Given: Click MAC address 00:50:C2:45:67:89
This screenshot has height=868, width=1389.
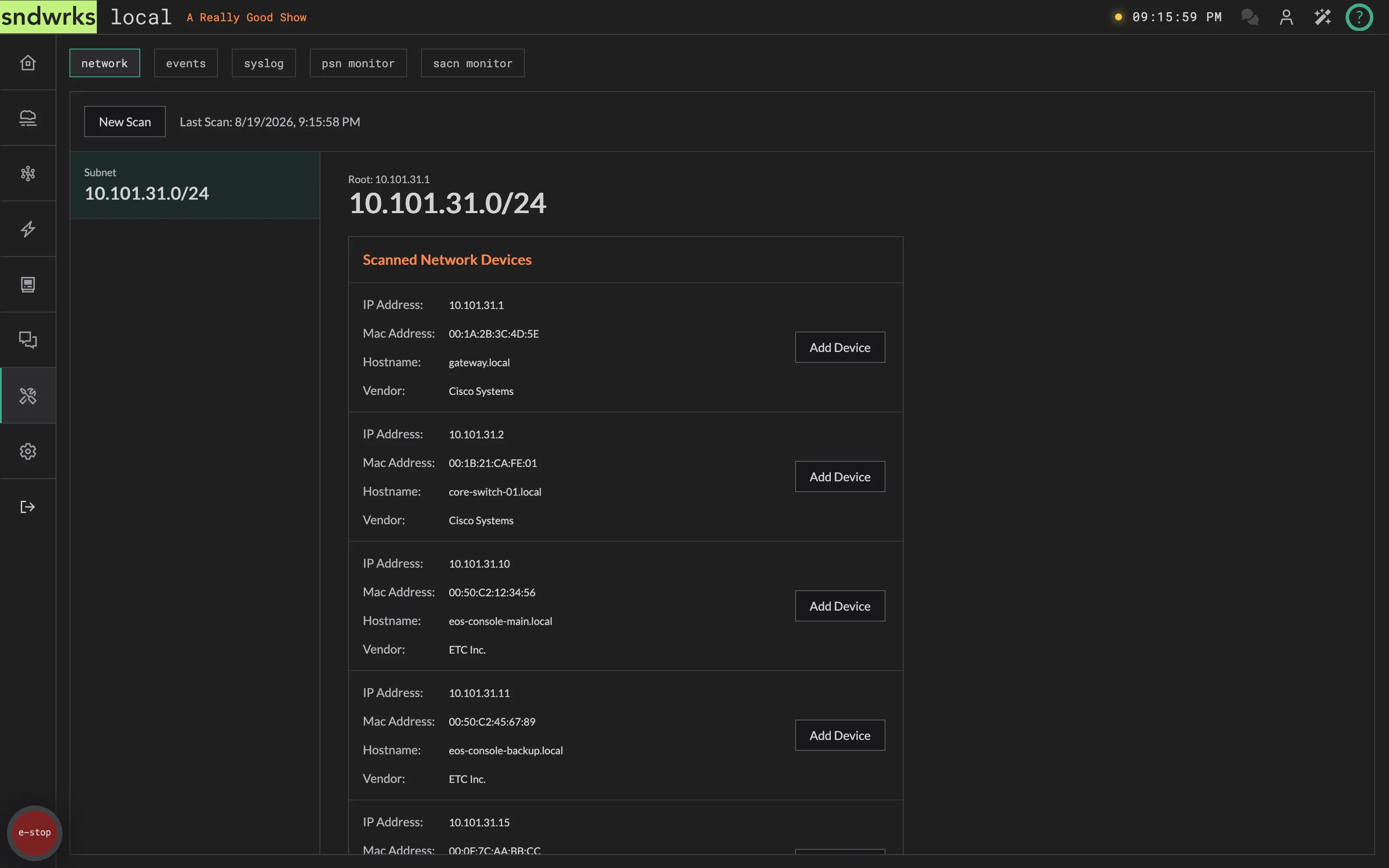Looking at the screenshot, I should (x=492, y=722).
